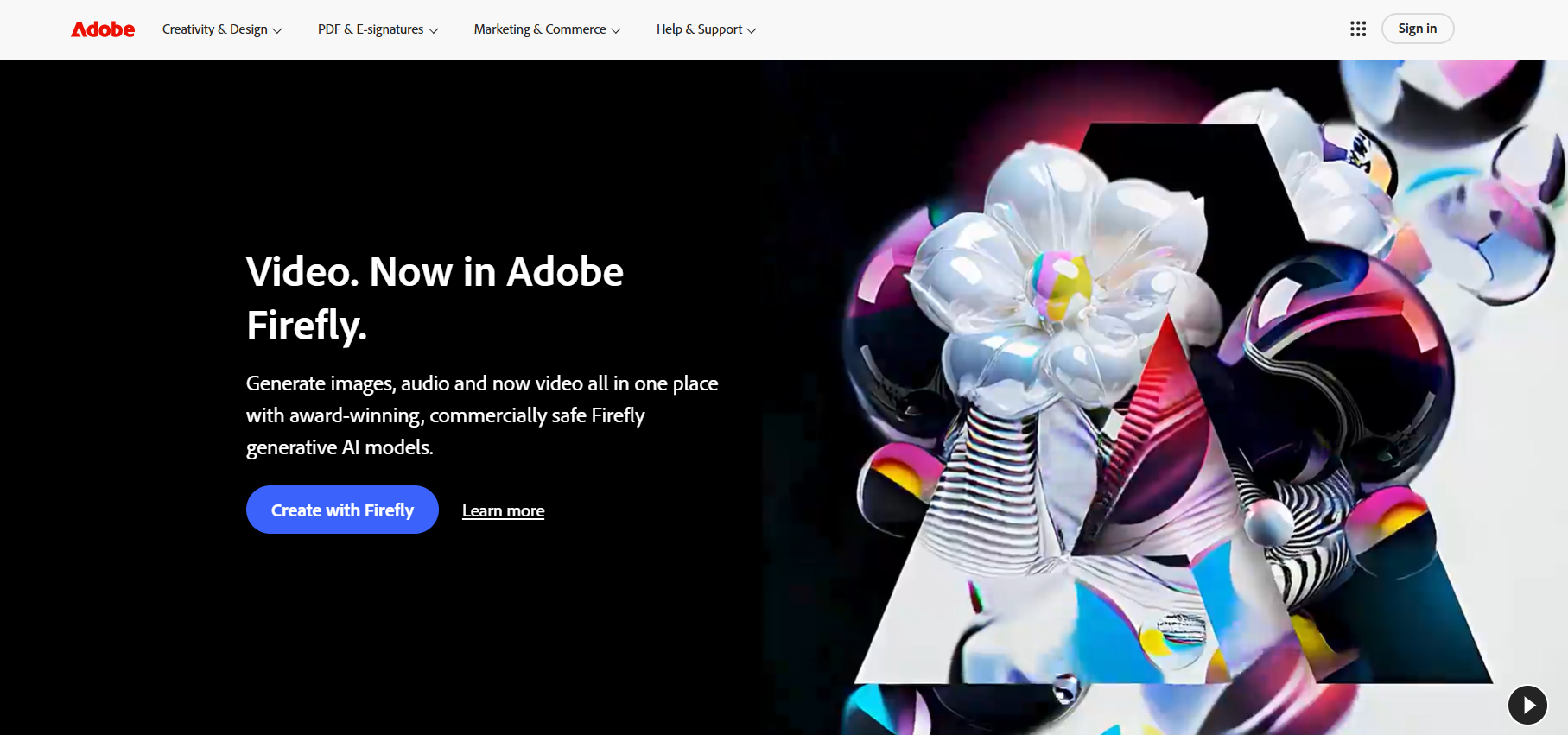The width and height of the screenshot is (1568, 735).
Task: Play the hero video with the play button
Action: (1527, 706)
